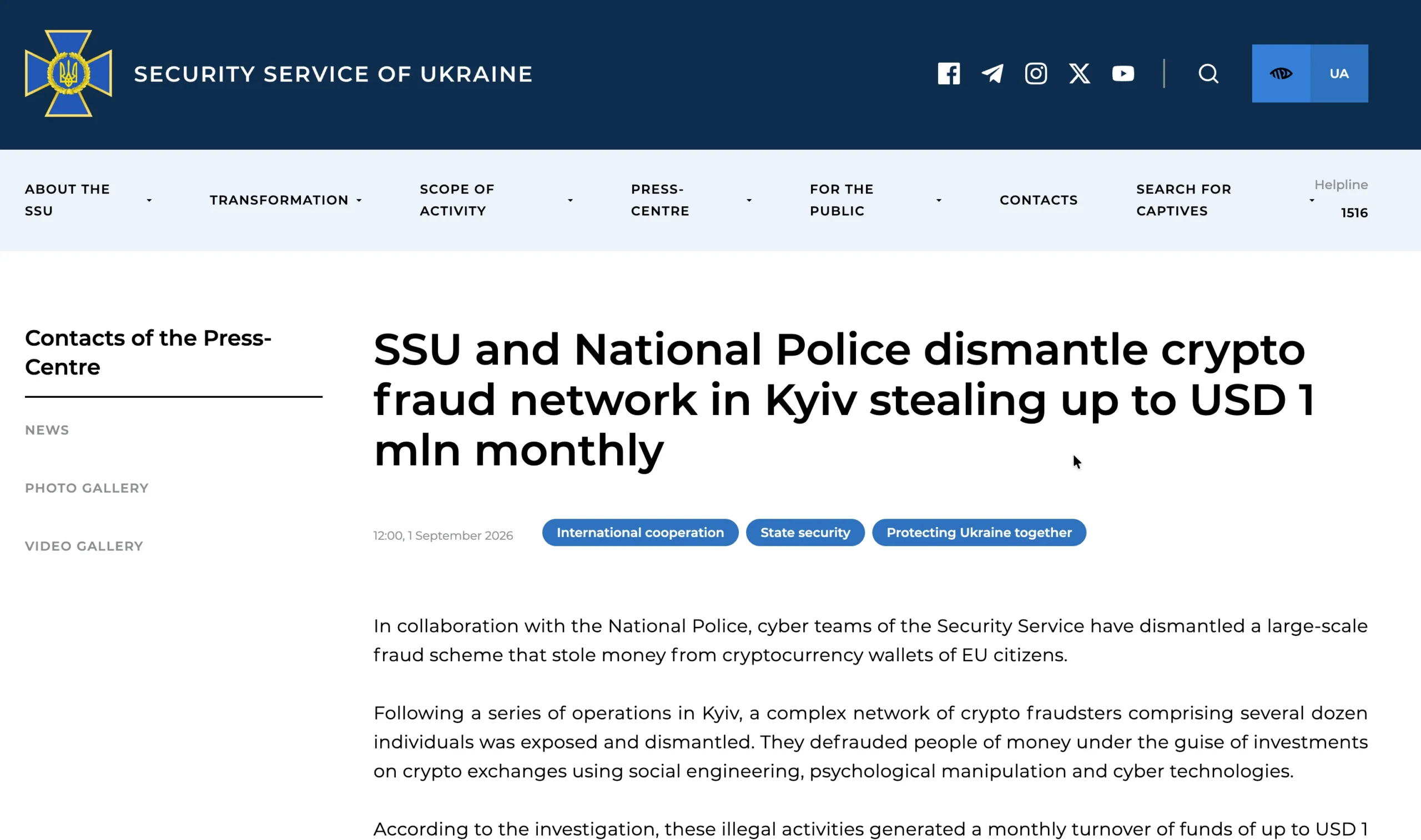Expand the Transformation menu arrow
1421x840 pixels.
[x=359, y=200]
